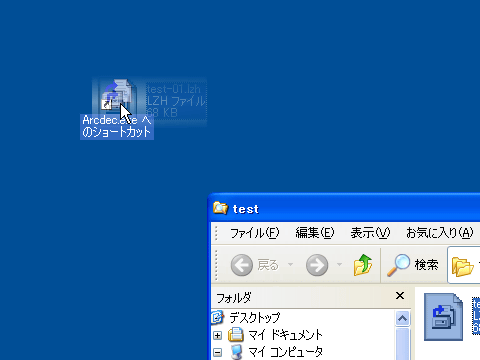Image resolution: width=480 pixels, height=360 pixels.
Task: Select マイ コンピュータ in folder tree
Action: click(286, 352)
